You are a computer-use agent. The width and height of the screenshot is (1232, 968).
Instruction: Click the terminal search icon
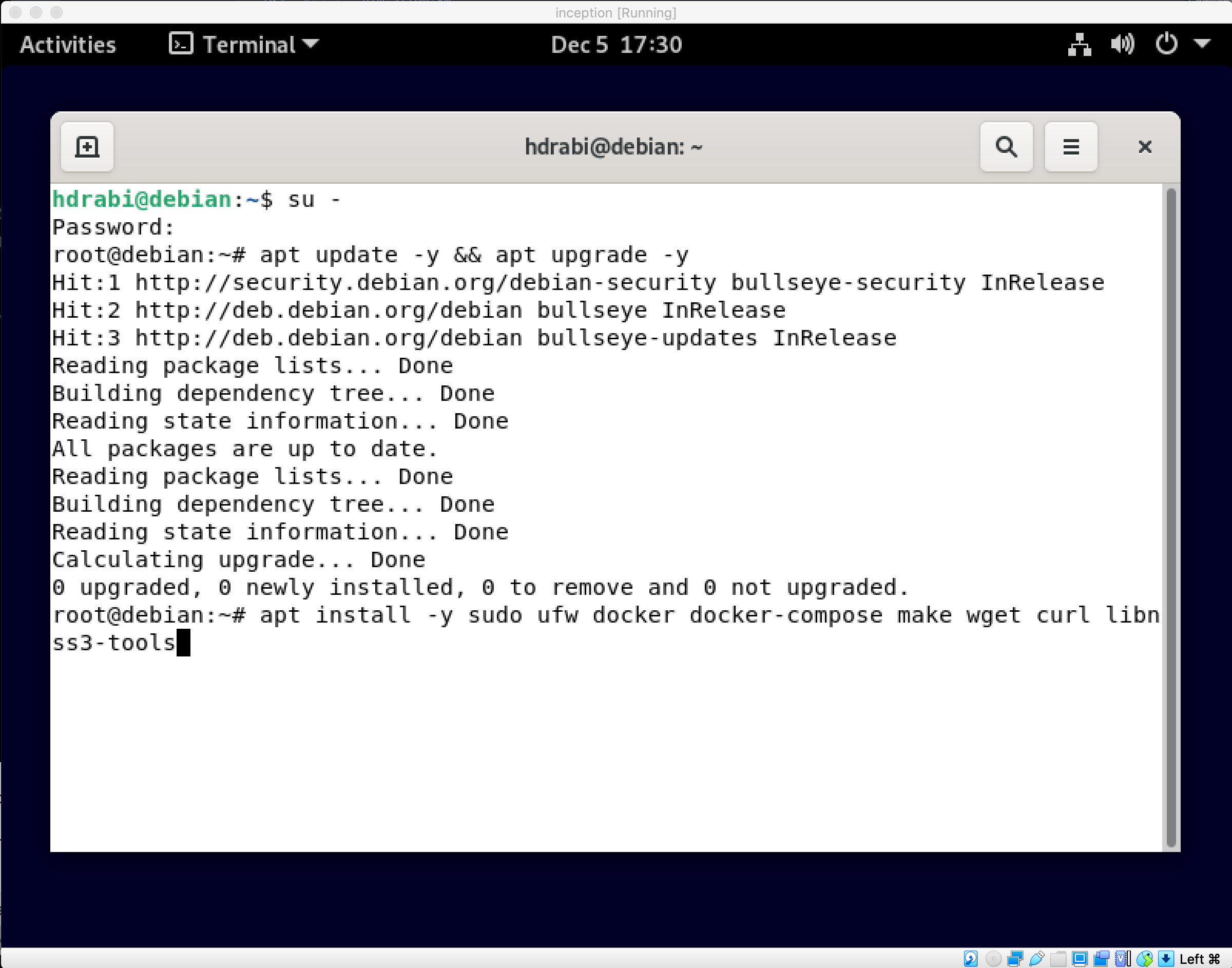[1006, 147]
